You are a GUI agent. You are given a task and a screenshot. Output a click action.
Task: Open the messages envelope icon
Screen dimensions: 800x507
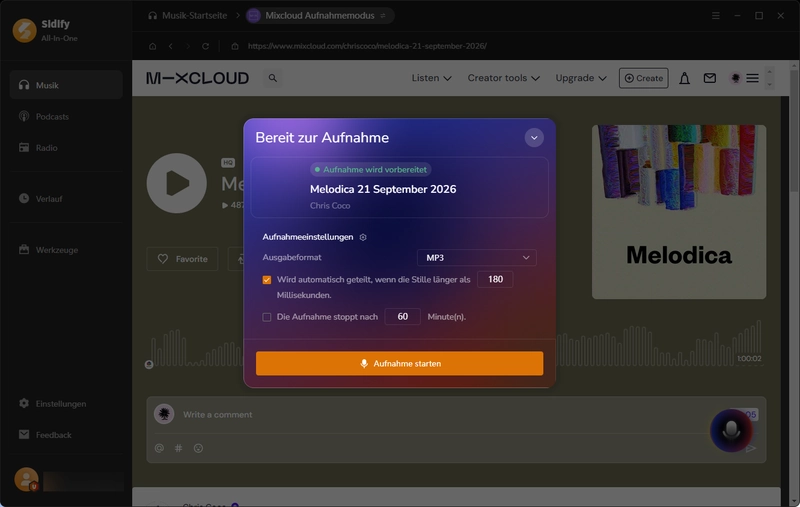click(710, 78)
